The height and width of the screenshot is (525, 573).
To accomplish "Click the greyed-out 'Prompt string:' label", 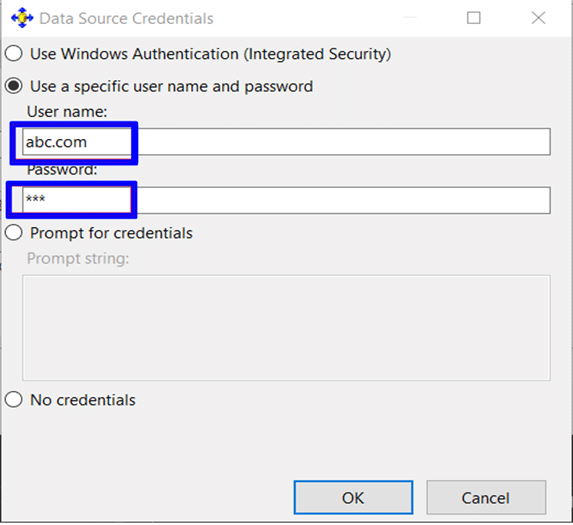I will 78,258.
